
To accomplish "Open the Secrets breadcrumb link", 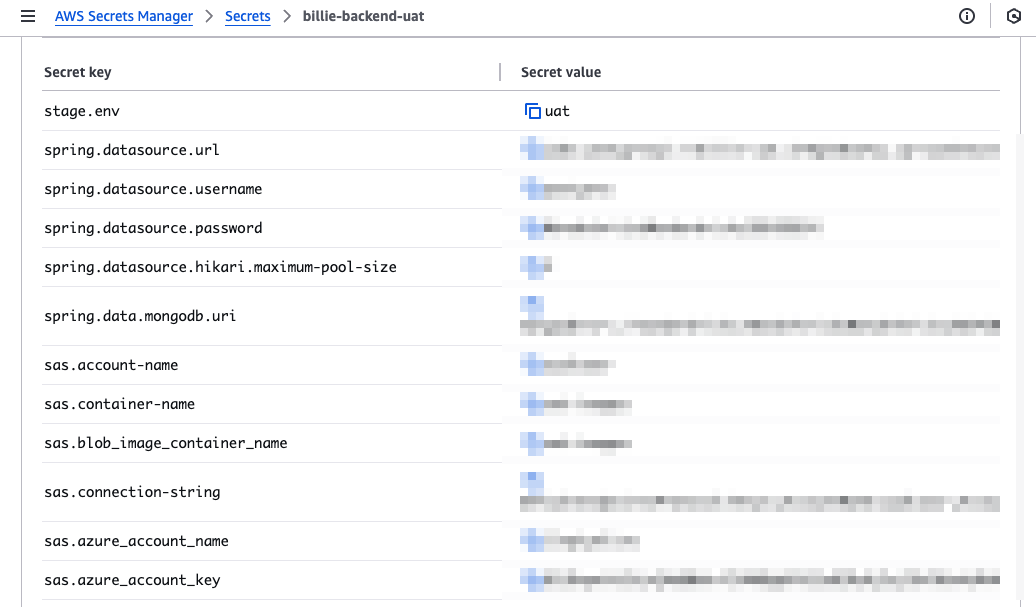I will pos(248,16).
